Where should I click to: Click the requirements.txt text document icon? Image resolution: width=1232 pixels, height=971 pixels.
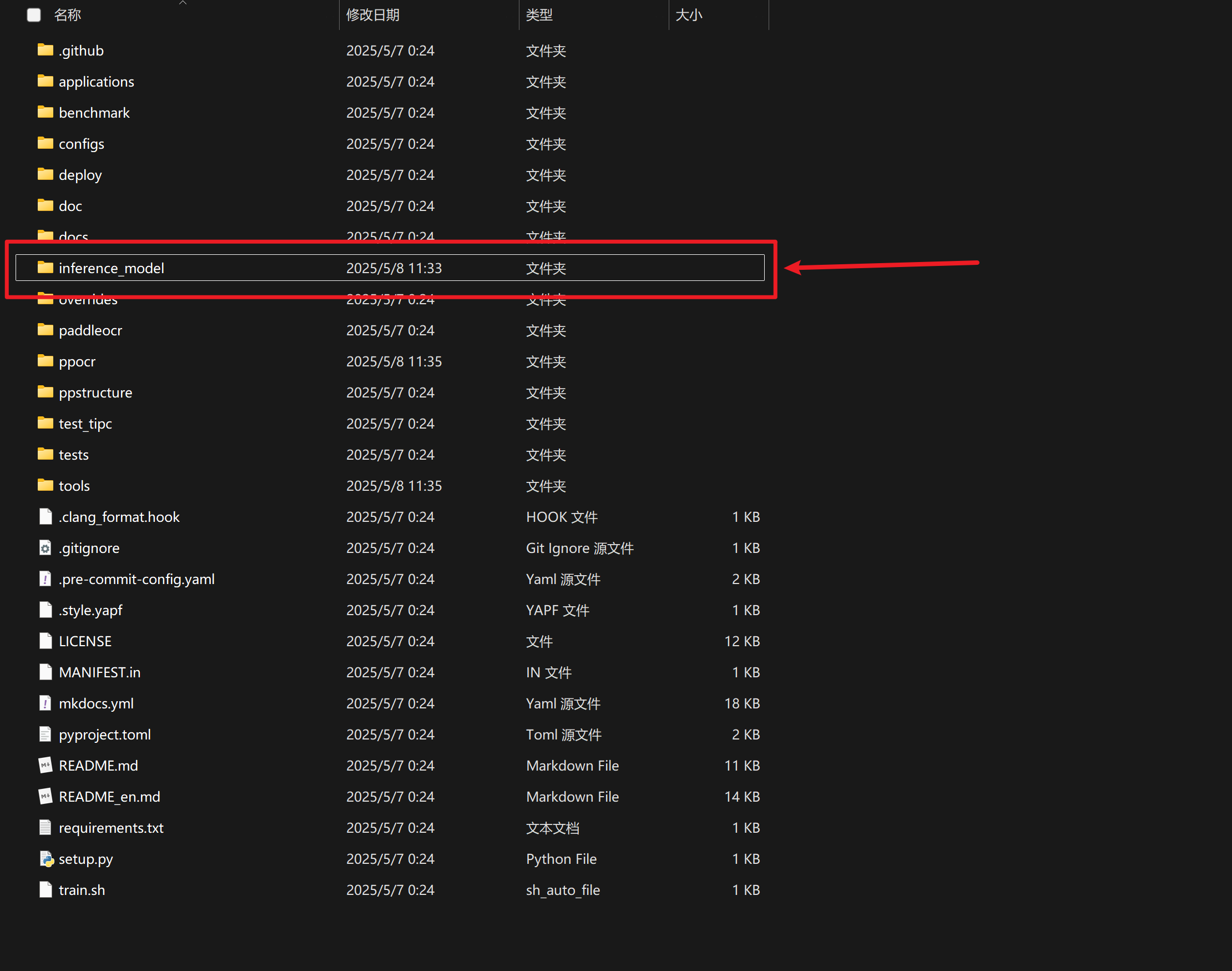(x=46, y=828)
